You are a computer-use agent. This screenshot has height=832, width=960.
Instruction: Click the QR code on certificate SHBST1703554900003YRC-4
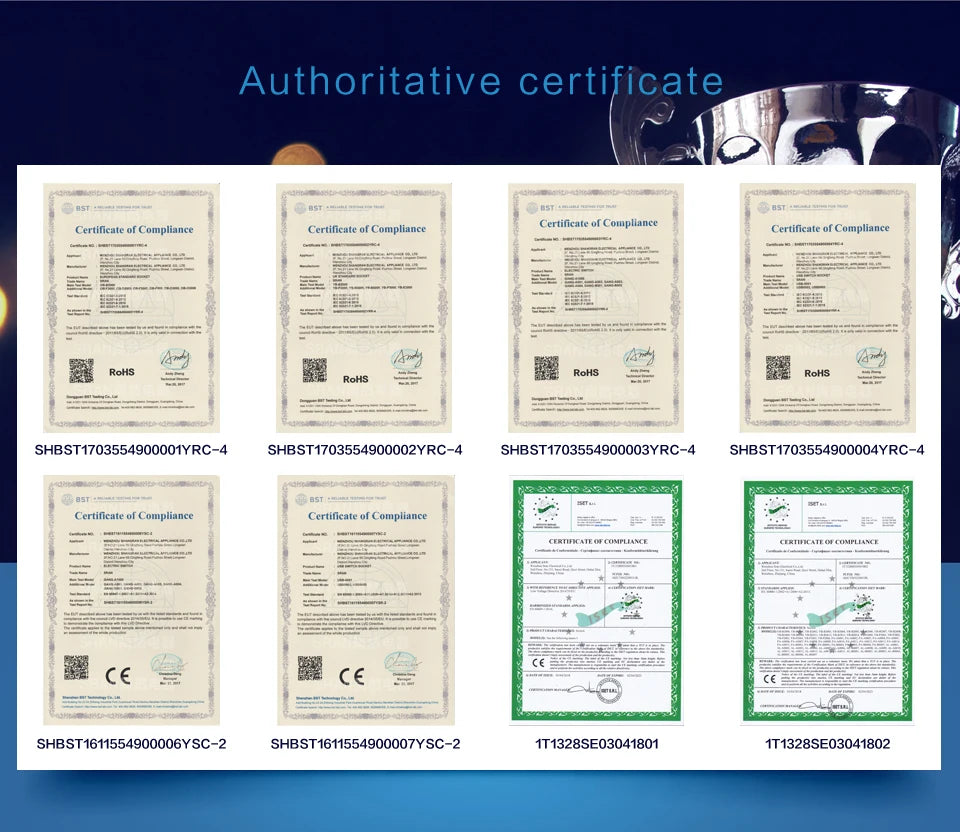point(546,368)
